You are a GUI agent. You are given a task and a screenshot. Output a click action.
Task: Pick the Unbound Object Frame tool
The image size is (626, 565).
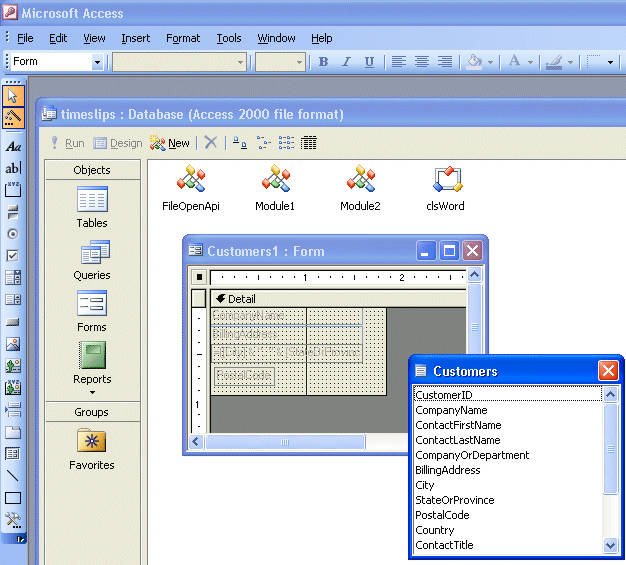13,365
